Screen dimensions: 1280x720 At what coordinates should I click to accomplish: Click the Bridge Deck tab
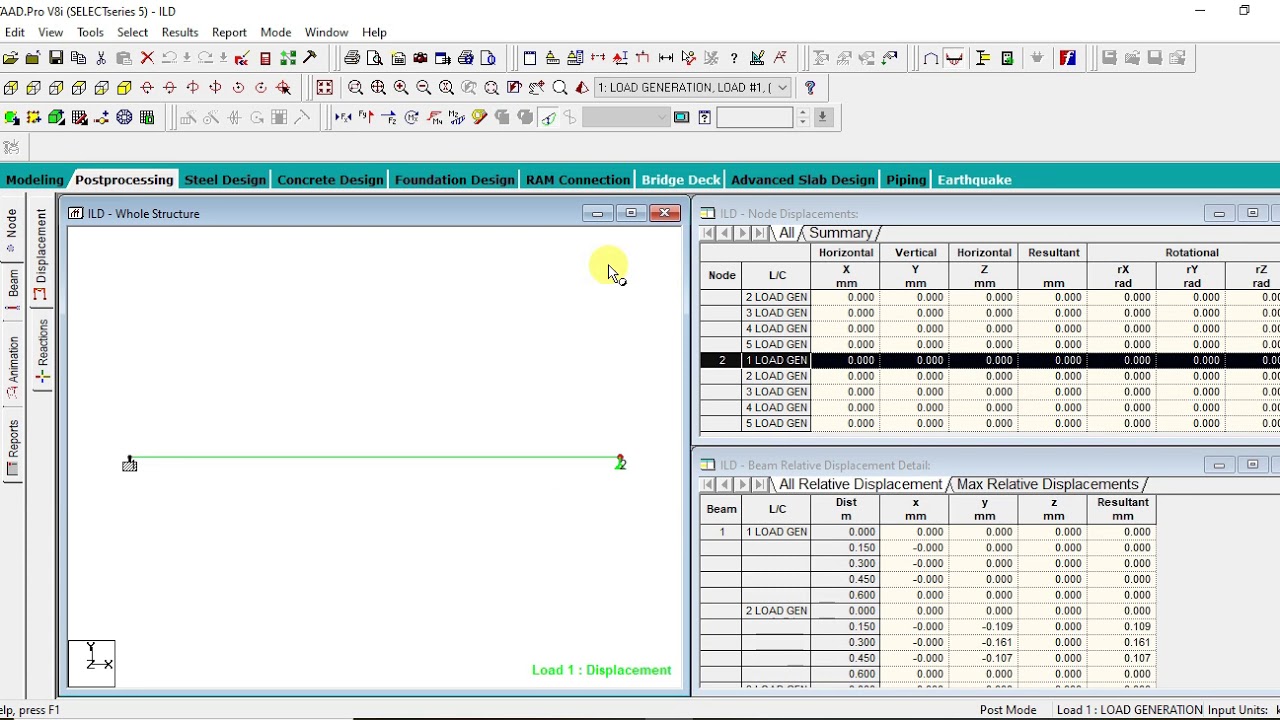click(681, 180)
